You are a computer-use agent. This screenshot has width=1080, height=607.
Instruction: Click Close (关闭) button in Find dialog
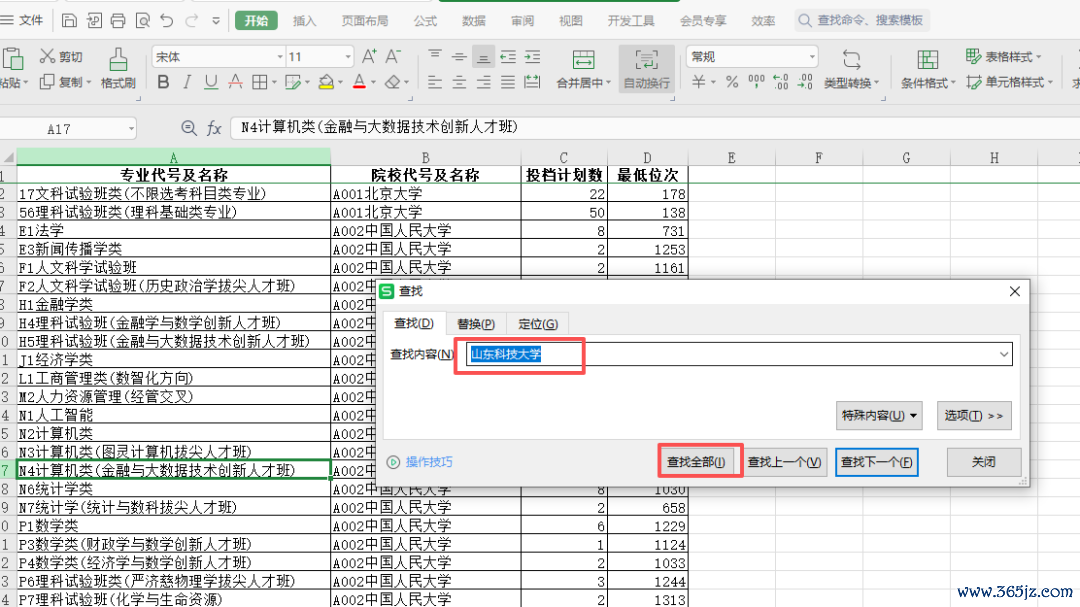pyautogui.click(x=984, y=462)
